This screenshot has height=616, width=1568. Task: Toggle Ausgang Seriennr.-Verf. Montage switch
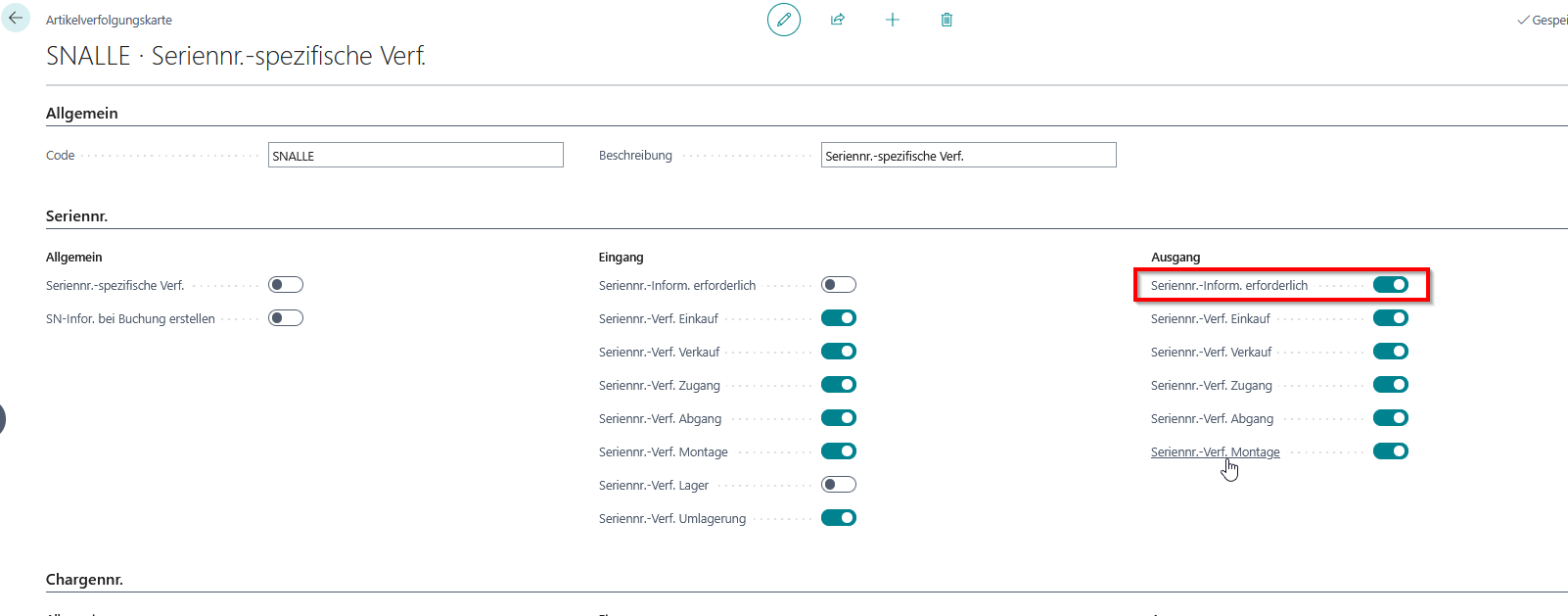coord(1390,451)
